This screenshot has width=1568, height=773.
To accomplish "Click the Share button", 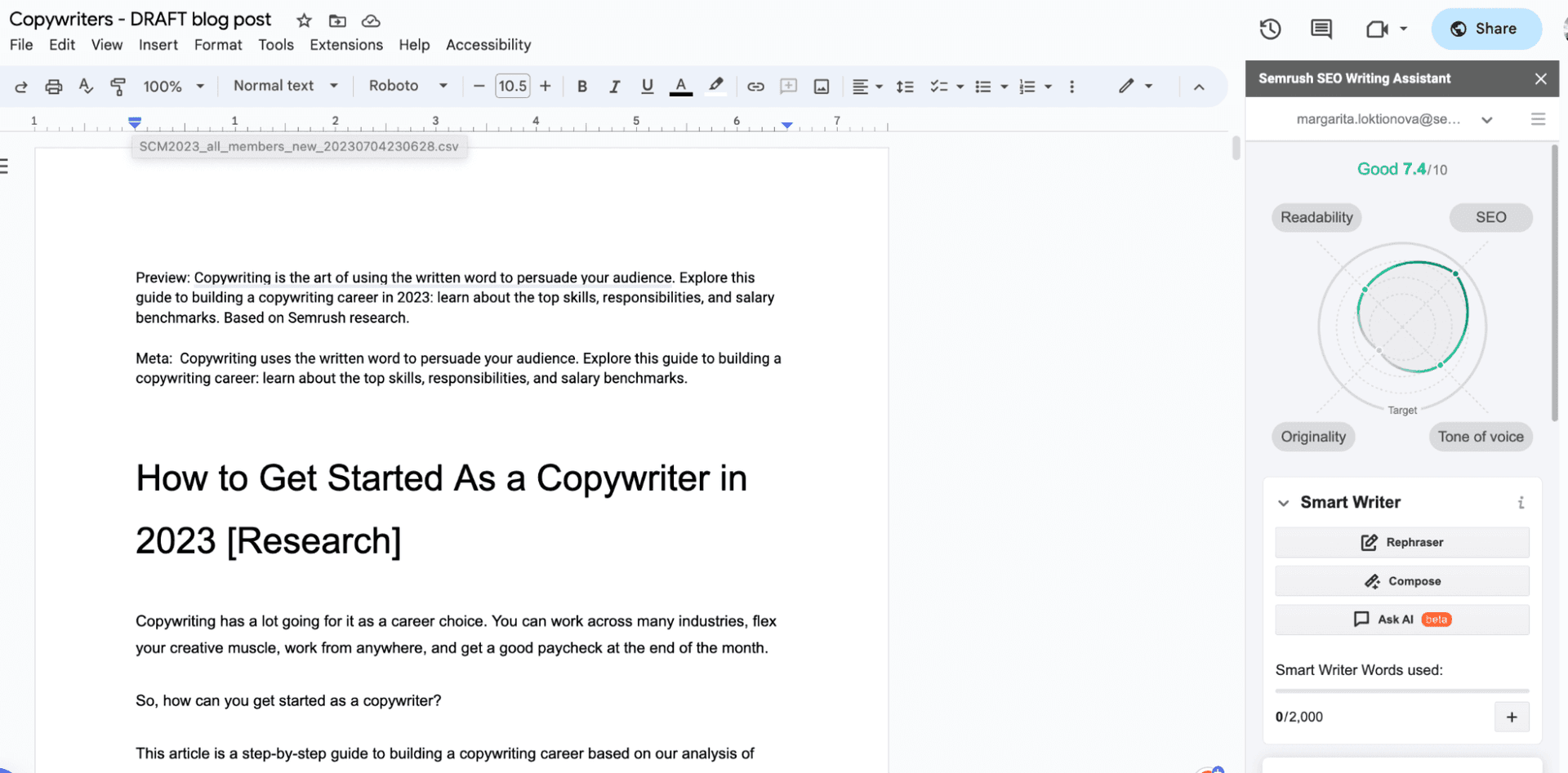I will [1486, 29].
